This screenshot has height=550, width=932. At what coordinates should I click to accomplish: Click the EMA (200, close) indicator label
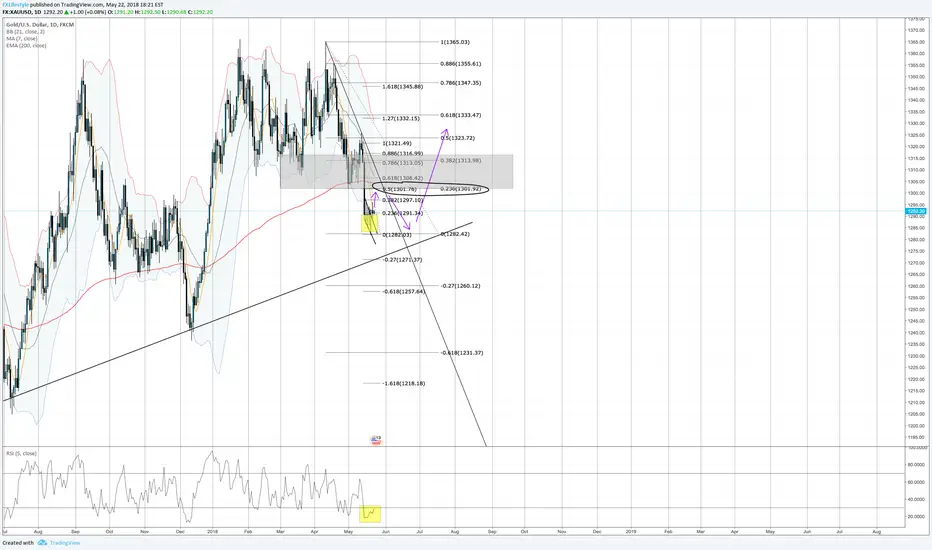pos(26,45)
